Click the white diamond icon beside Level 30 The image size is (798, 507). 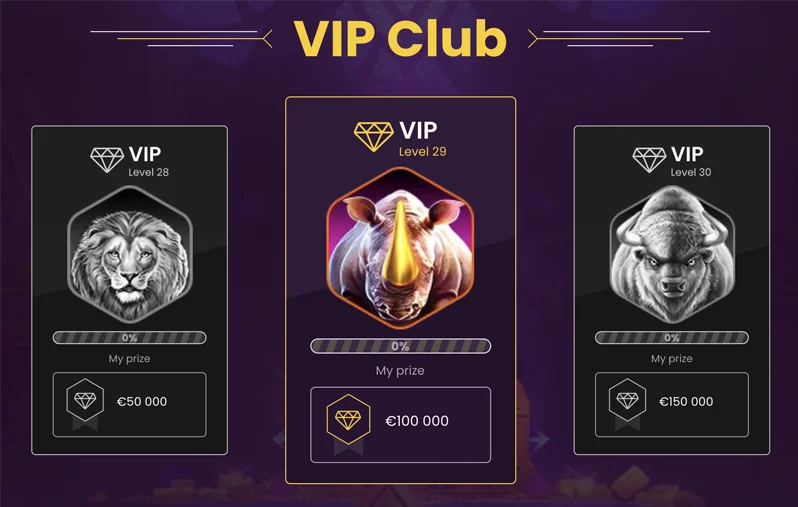649,160
